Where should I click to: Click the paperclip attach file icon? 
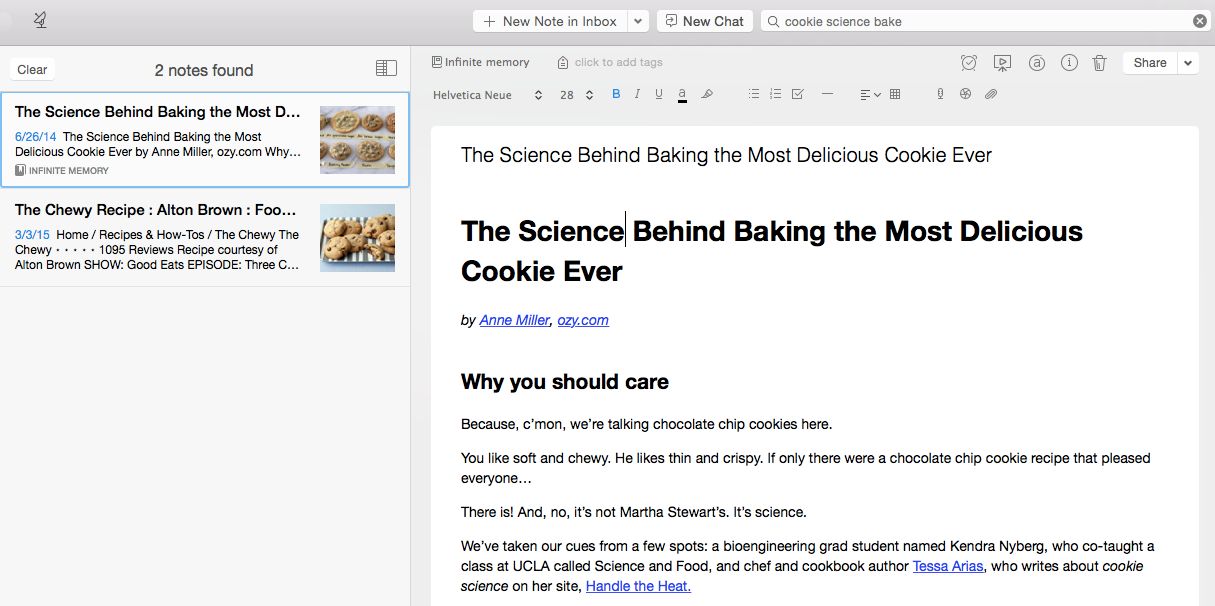(991, 94)
